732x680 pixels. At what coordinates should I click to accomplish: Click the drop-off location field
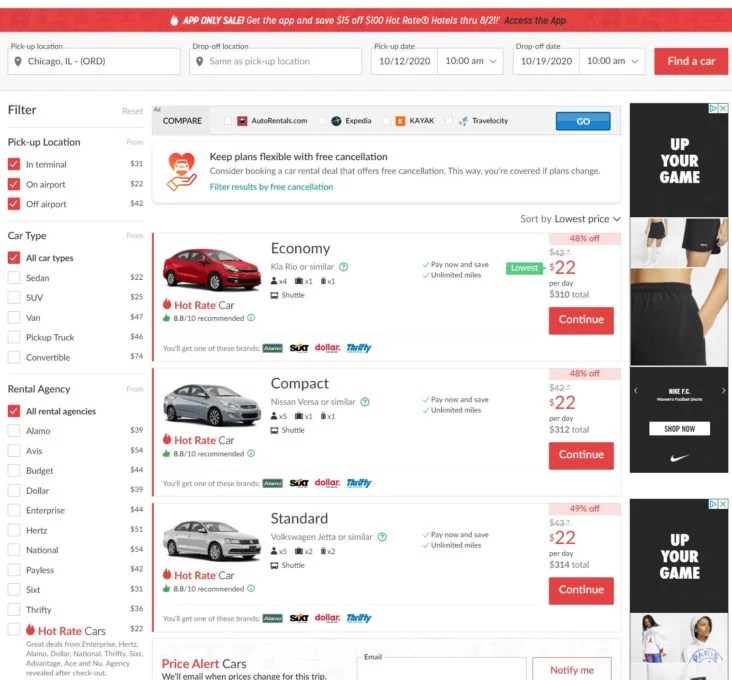point(275,61)
